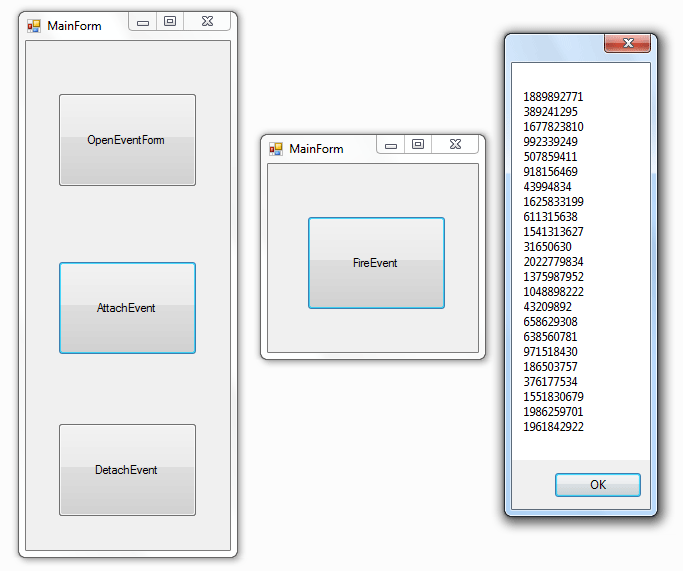Image resolution: width=683 pixels, height=571 pixels.
Task: Close the left MainForm window
Action: 207,22
